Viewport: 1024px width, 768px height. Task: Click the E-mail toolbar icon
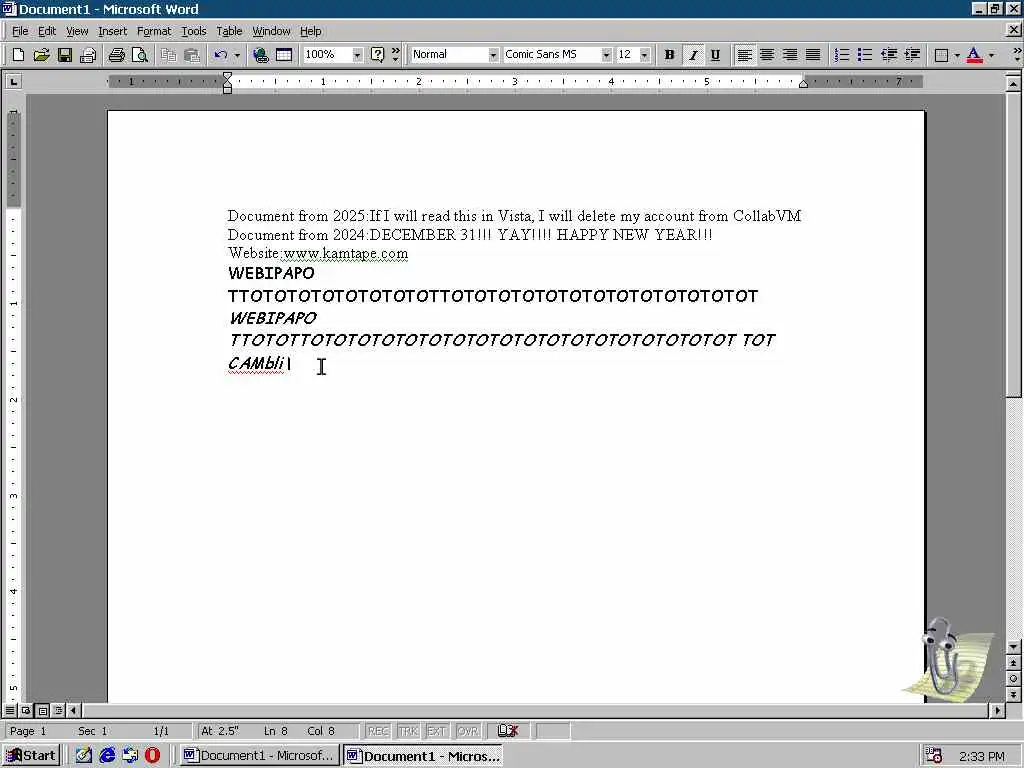[88, 55]
